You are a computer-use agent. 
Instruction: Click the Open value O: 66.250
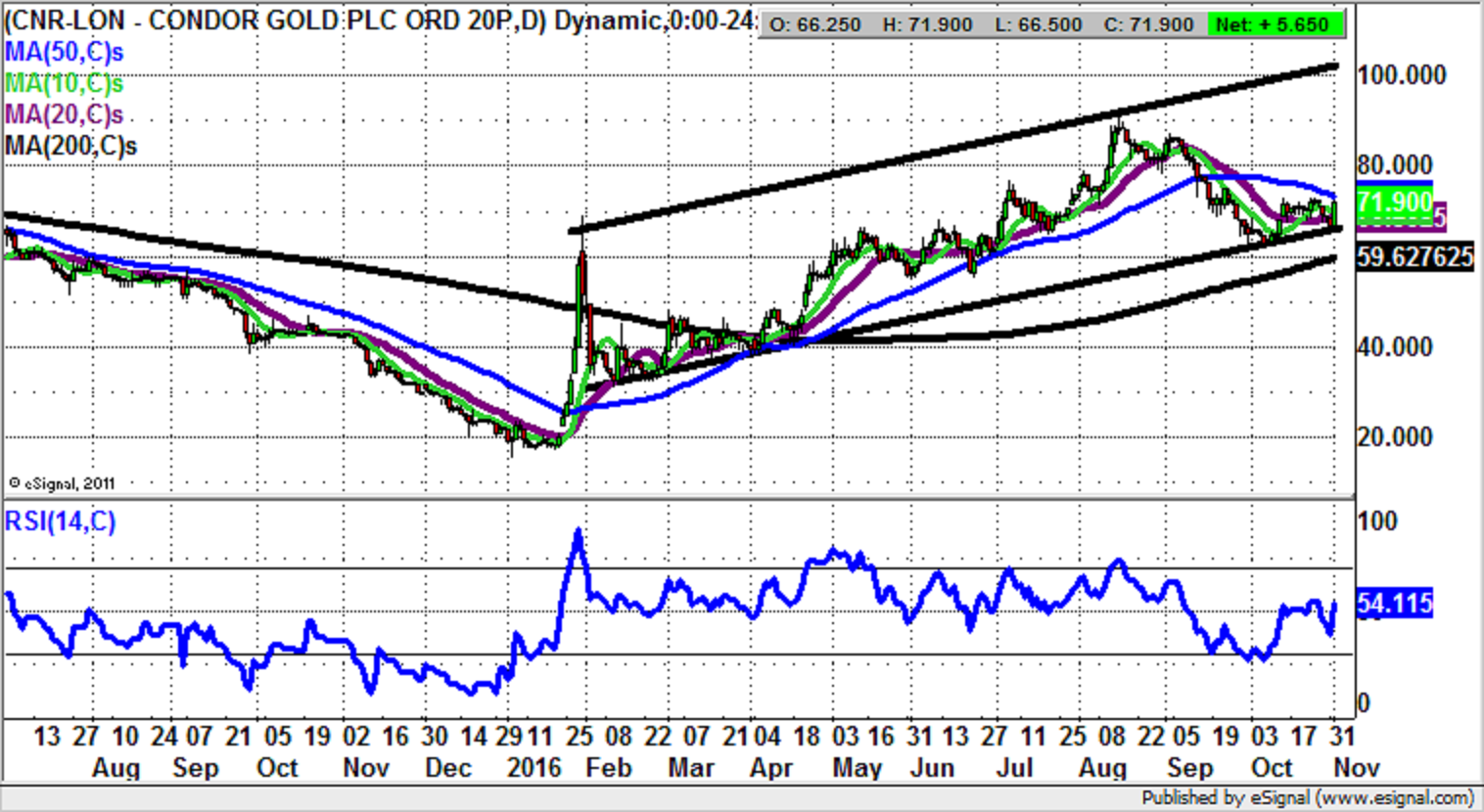pos(815,24)
